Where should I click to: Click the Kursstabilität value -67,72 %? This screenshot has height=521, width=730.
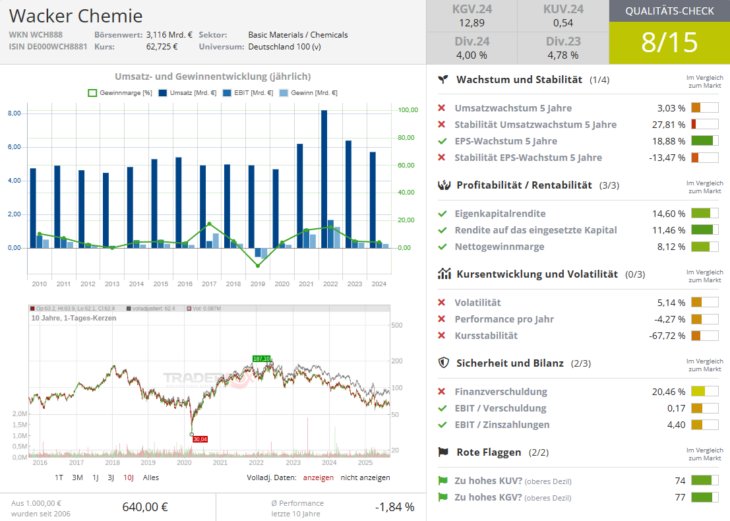click(667, 336)
